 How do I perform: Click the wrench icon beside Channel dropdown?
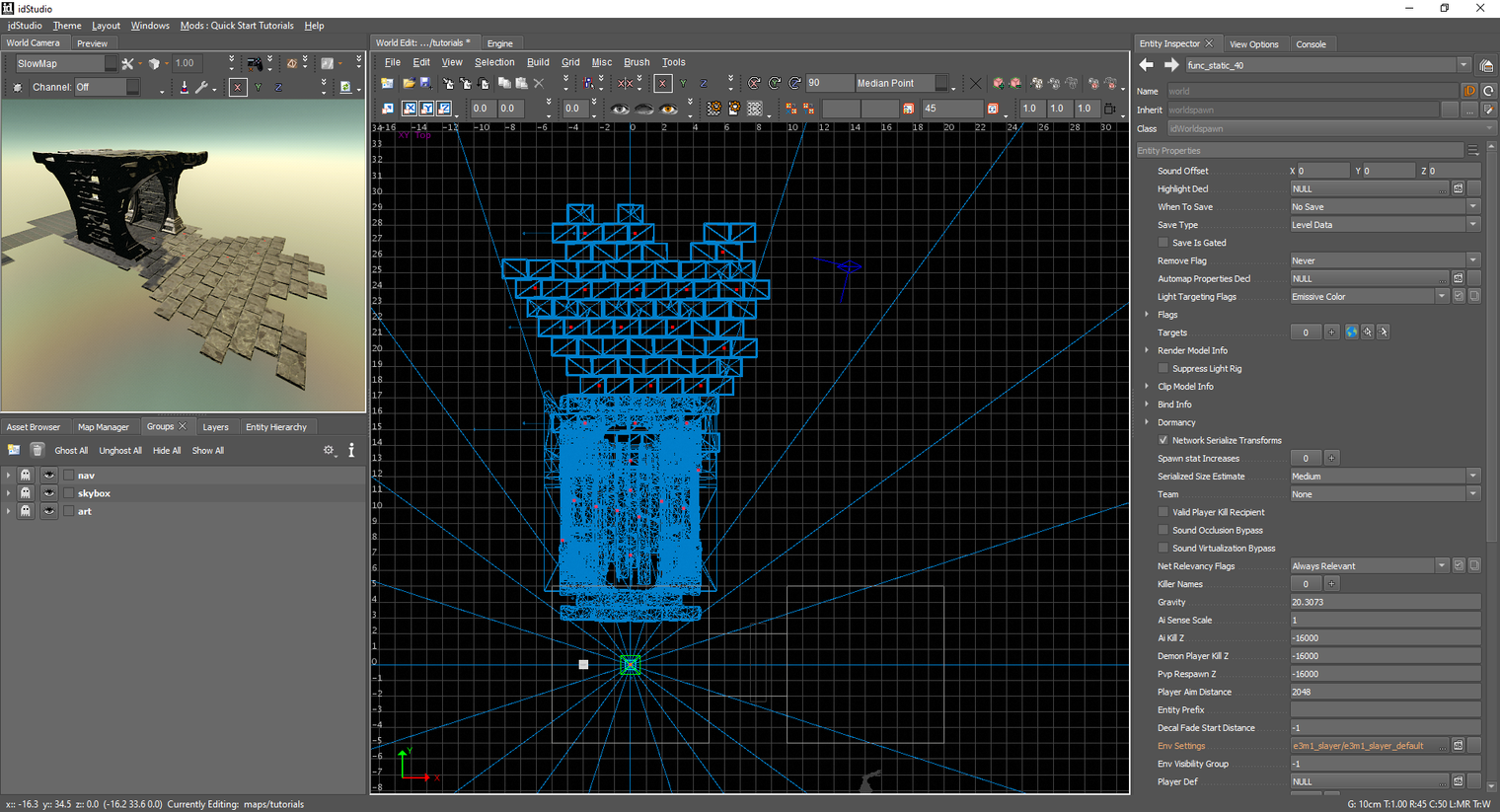(x=202, y=87)
